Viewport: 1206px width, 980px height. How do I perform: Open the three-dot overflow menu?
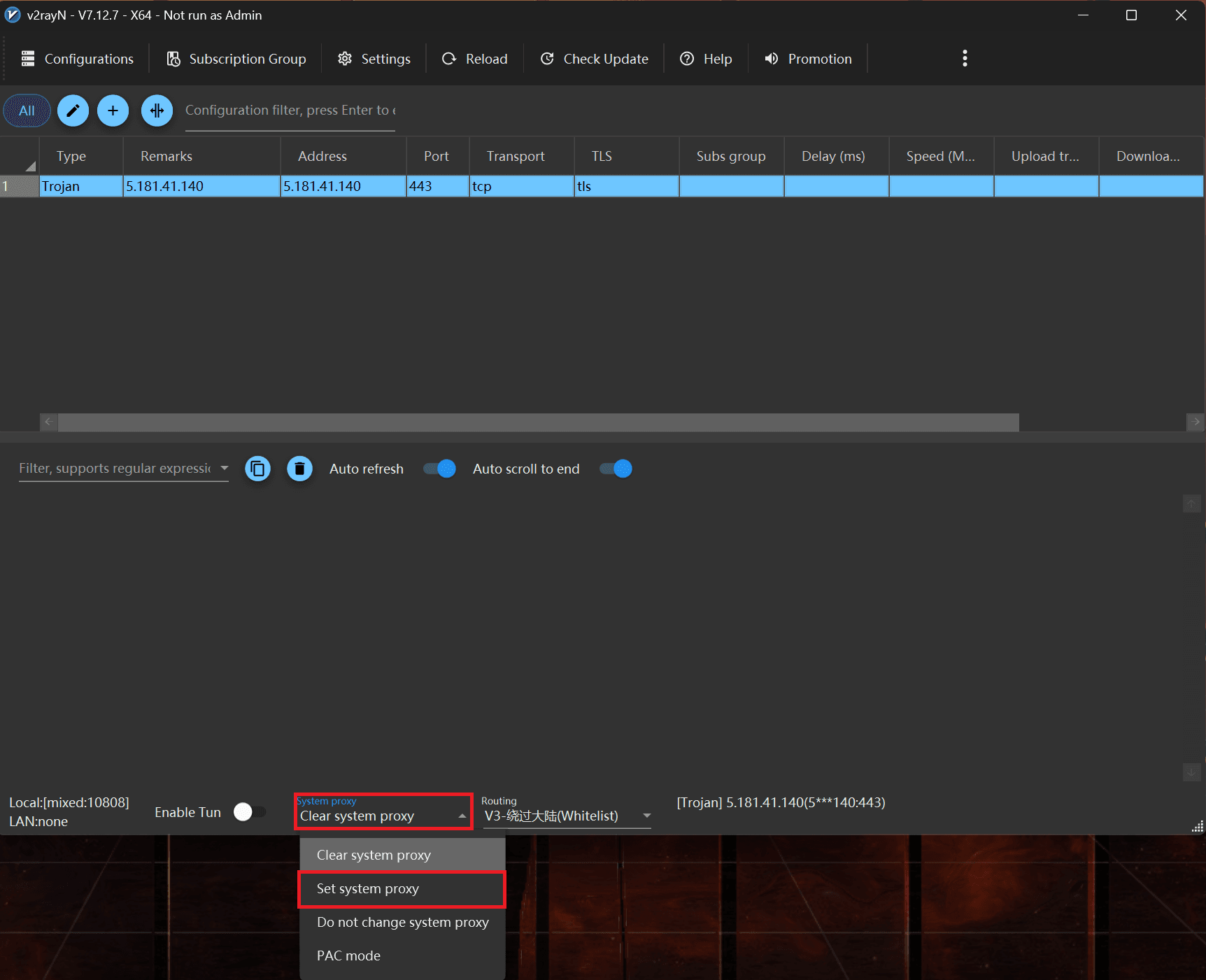click(x=965, y=59)
